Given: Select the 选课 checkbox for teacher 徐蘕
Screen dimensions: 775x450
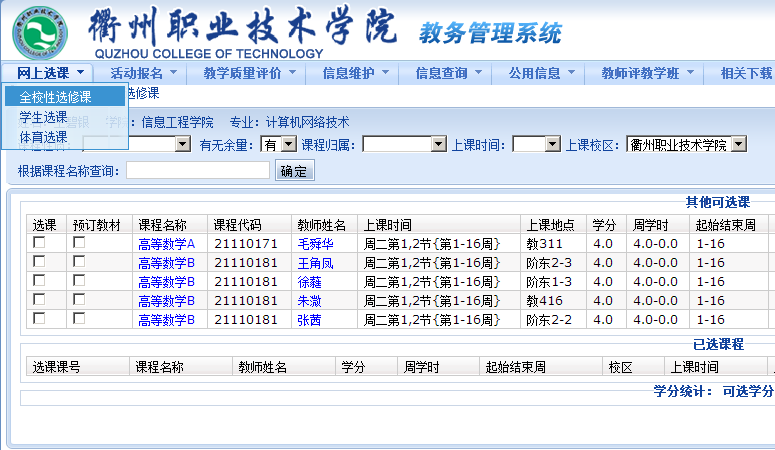Looking at the screenshot, I should (x=39, y=281).
